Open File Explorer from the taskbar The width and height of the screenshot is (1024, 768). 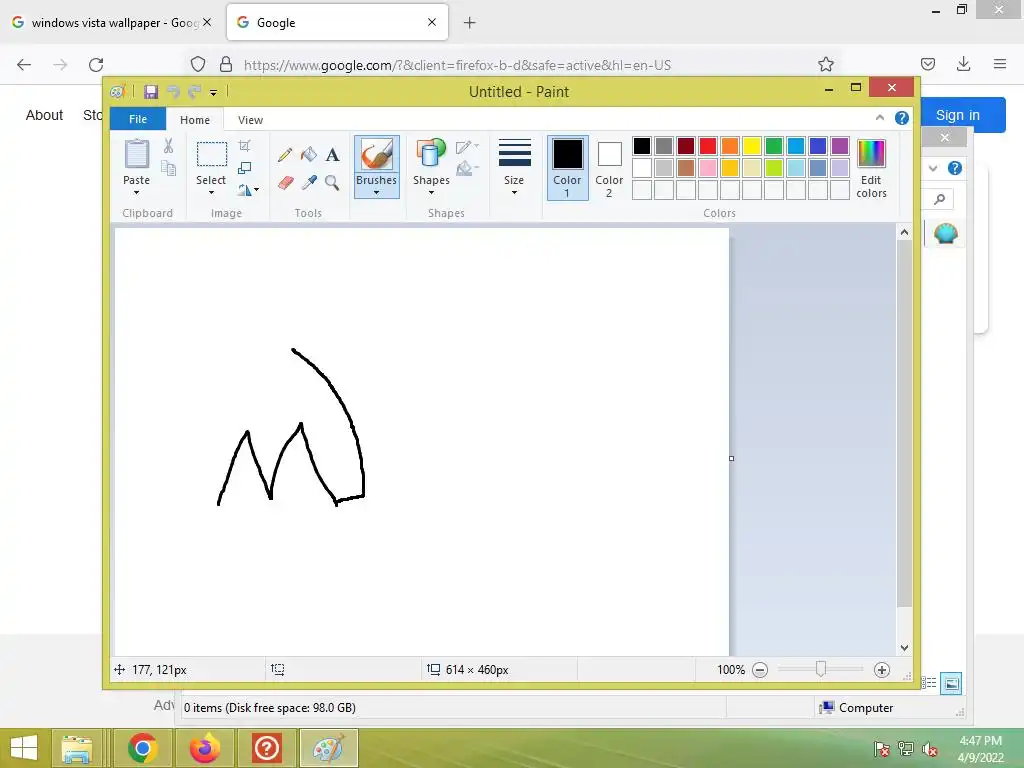click(x=76, y=748)
